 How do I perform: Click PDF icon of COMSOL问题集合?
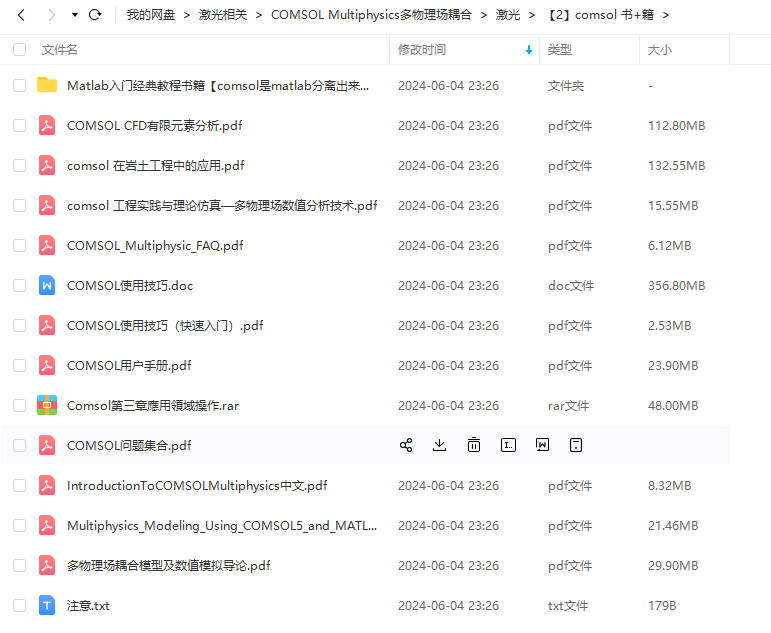tap(47, 445)
